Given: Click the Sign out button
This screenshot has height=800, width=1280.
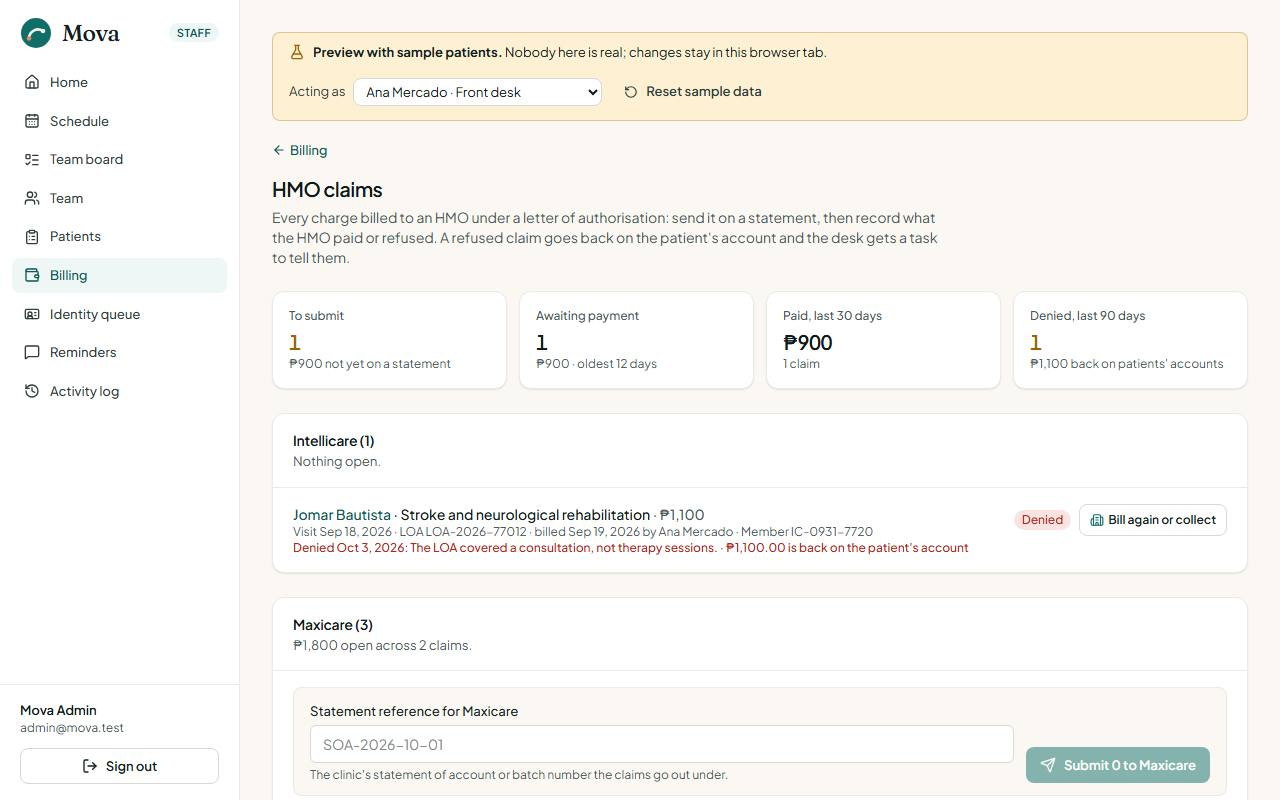Looking at the screenshot, I should click(119, 766).
